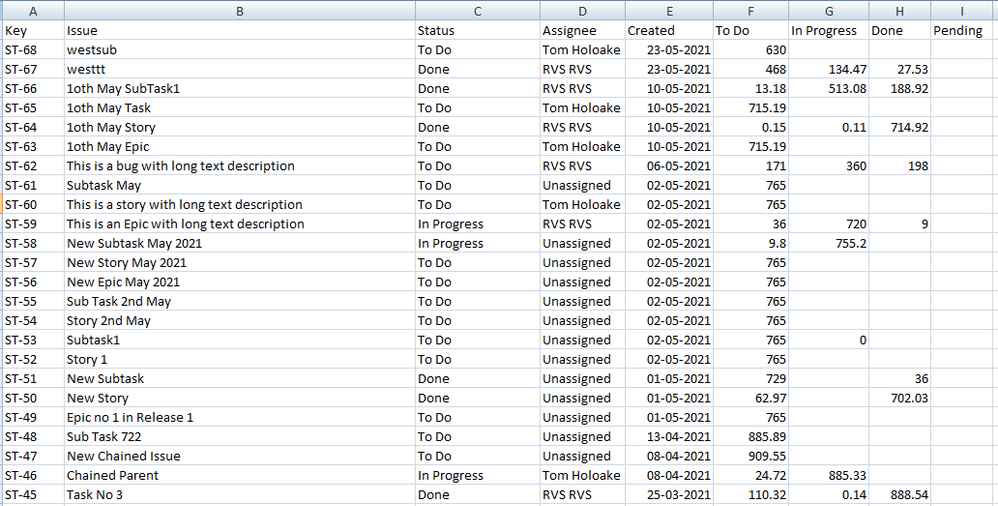Select the 'New Epic May 2021' cell
This screenshot has width=998, height=506.
pyautogui.click(x=239, y=282)
